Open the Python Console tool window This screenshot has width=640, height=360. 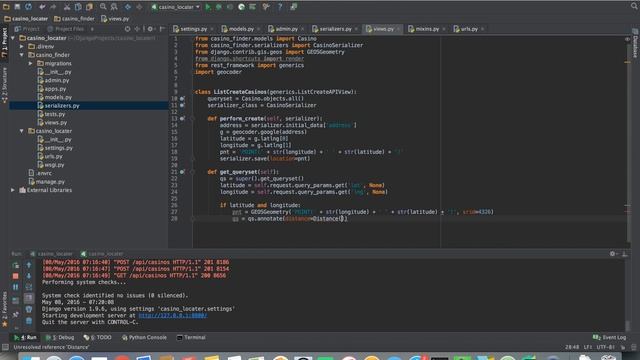(x=144, y=338)
